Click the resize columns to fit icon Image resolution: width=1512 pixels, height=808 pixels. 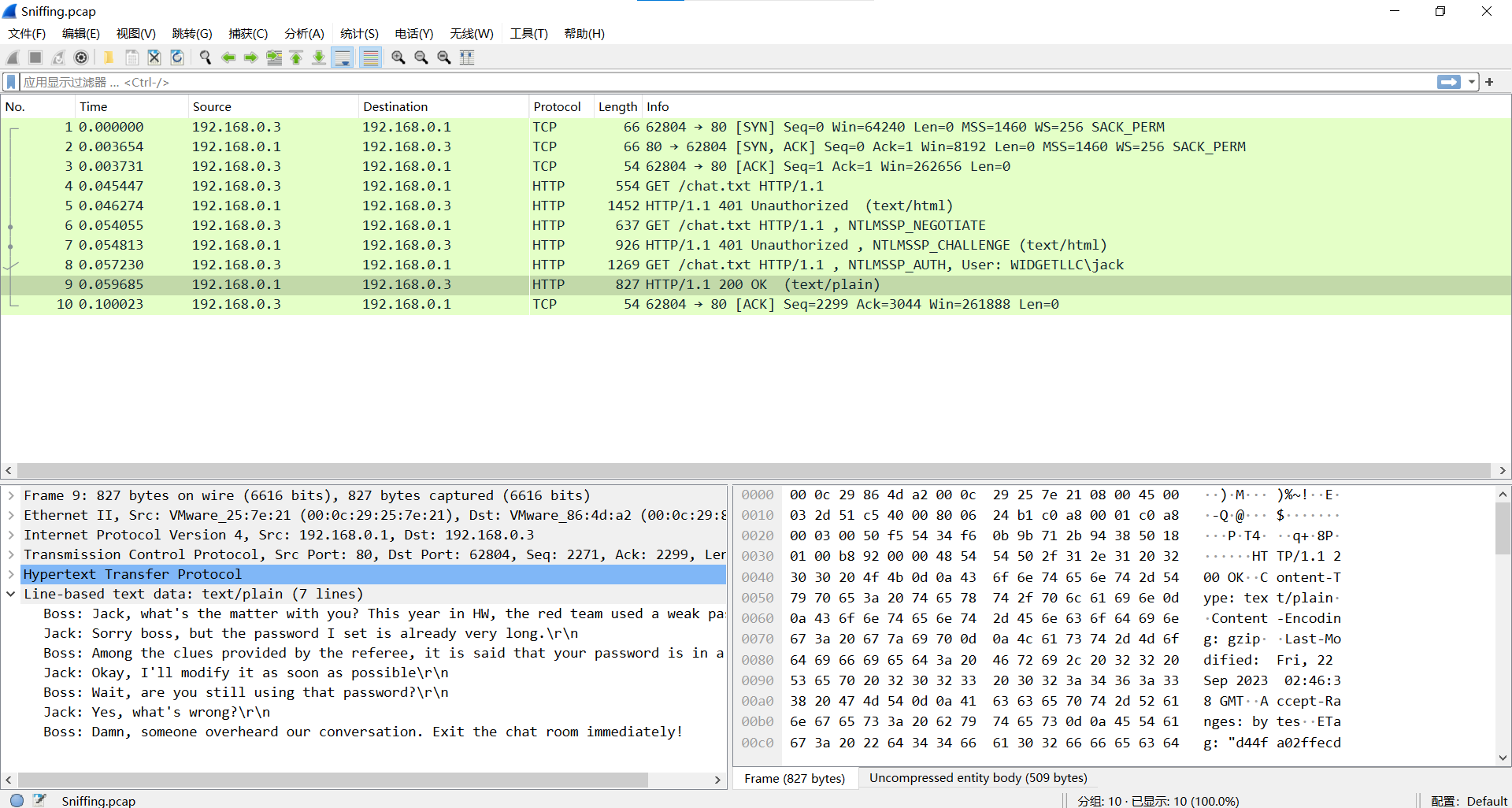pos(467,57)
